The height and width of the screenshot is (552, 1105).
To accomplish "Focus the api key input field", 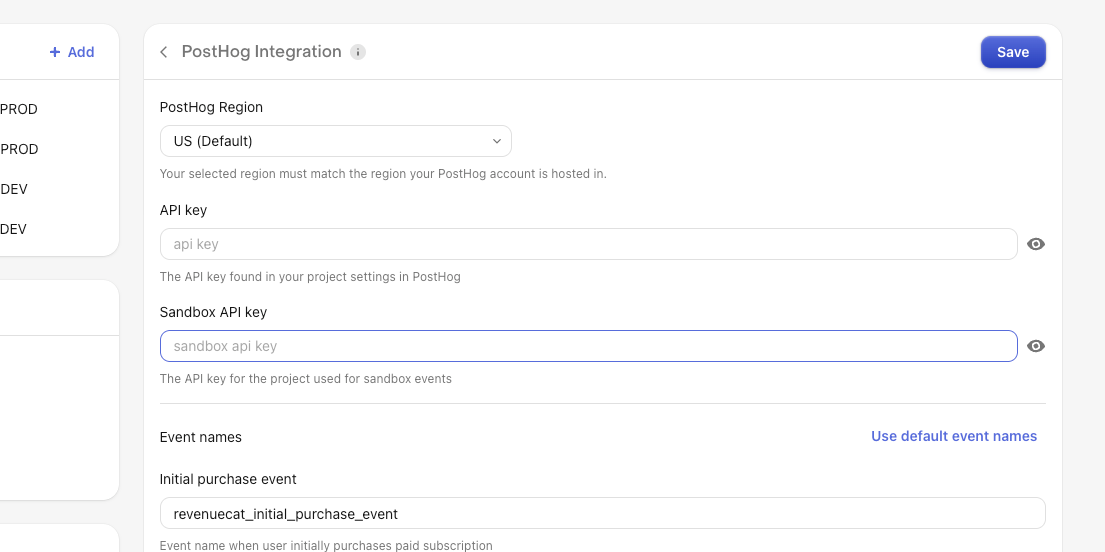I will point(588,244).
